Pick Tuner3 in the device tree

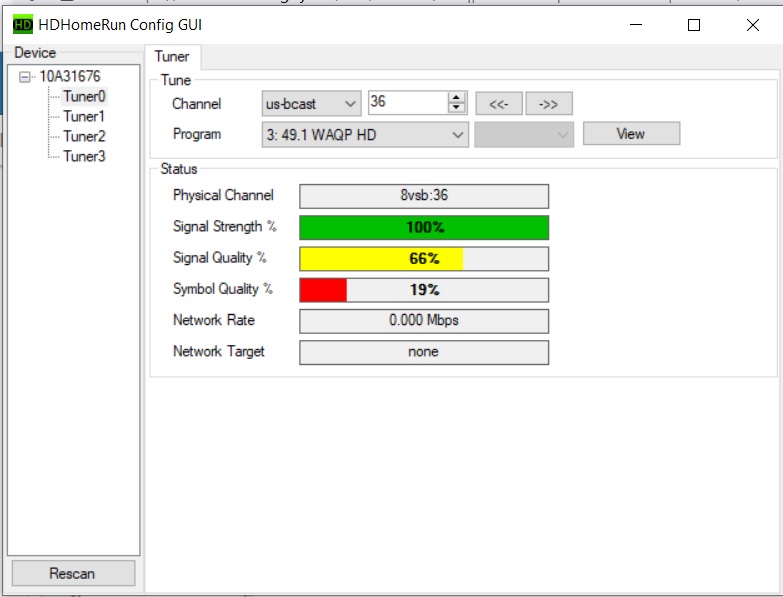coord(84,156)
